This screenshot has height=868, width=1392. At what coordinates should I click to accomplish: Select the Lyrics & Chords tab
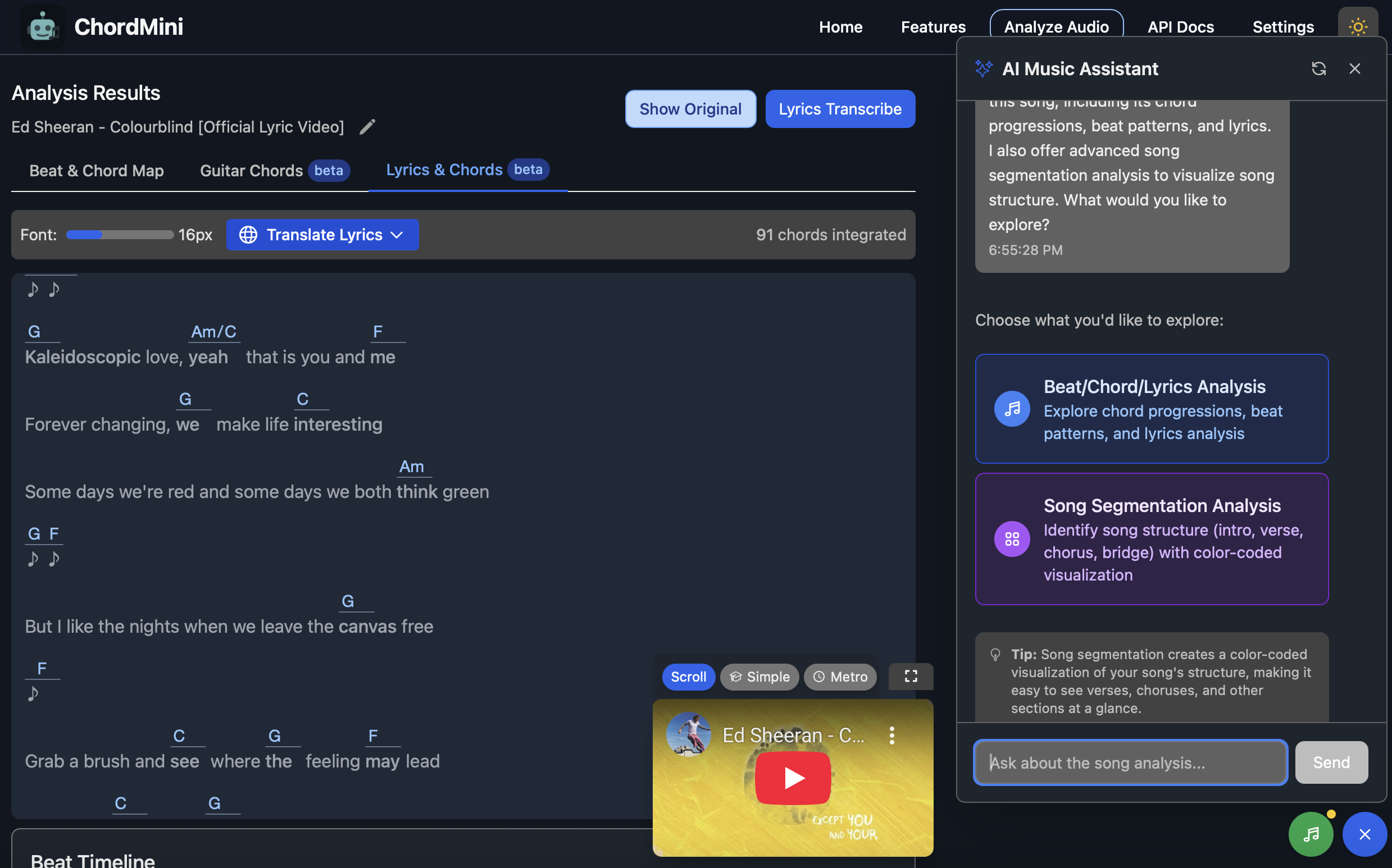(x=467, y=170)
